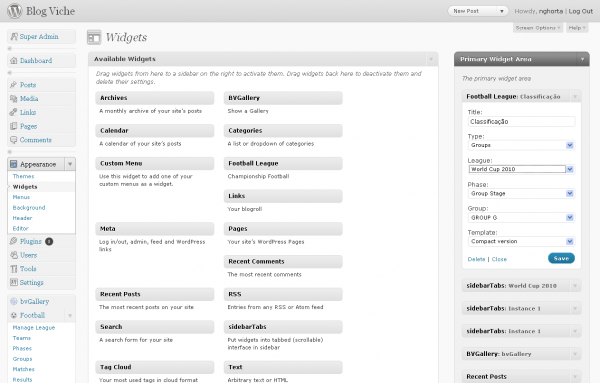Open Screen Options tab

tap(538, 28)
